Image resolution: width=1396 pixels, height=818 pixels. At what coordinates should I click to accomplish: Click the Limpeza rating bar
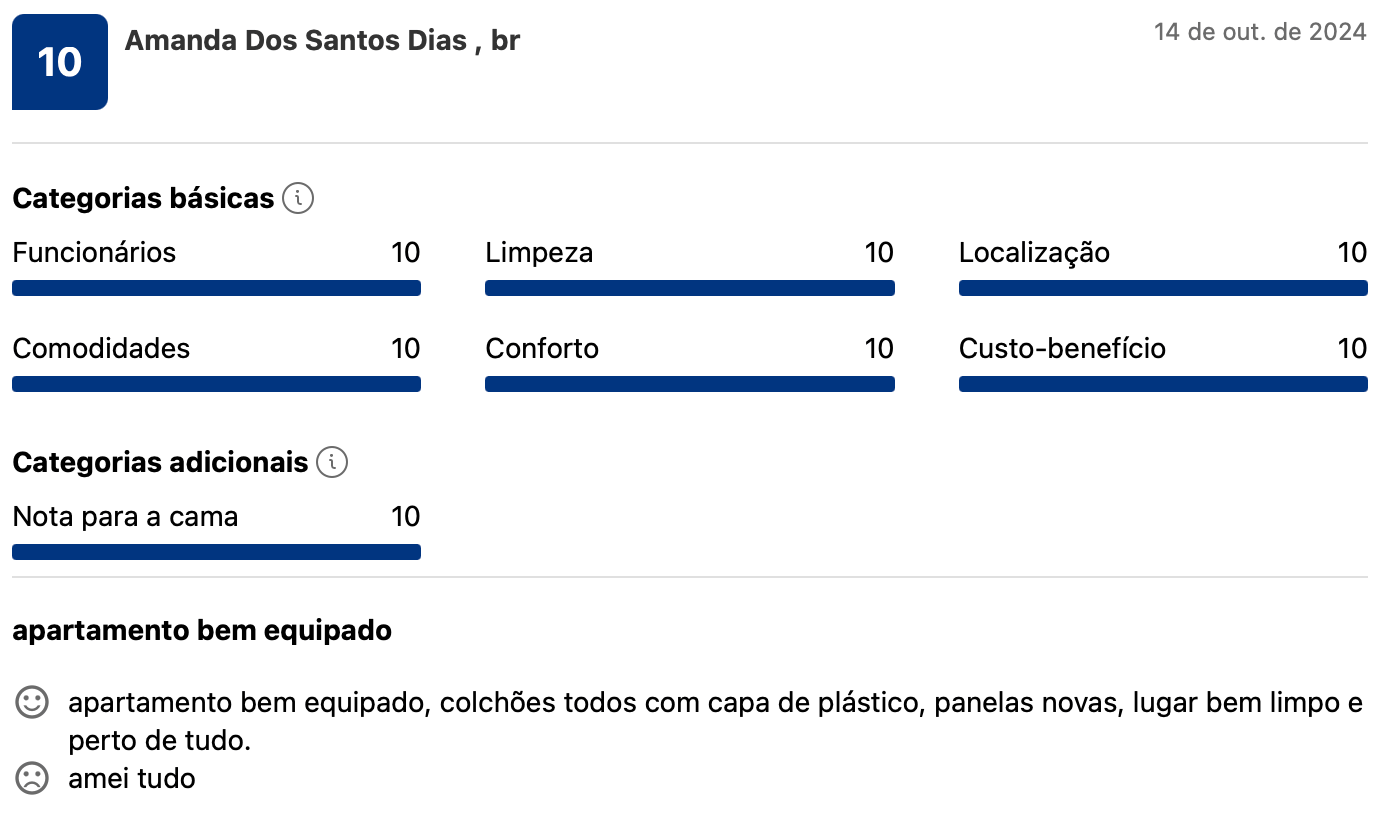coord(689,288)
